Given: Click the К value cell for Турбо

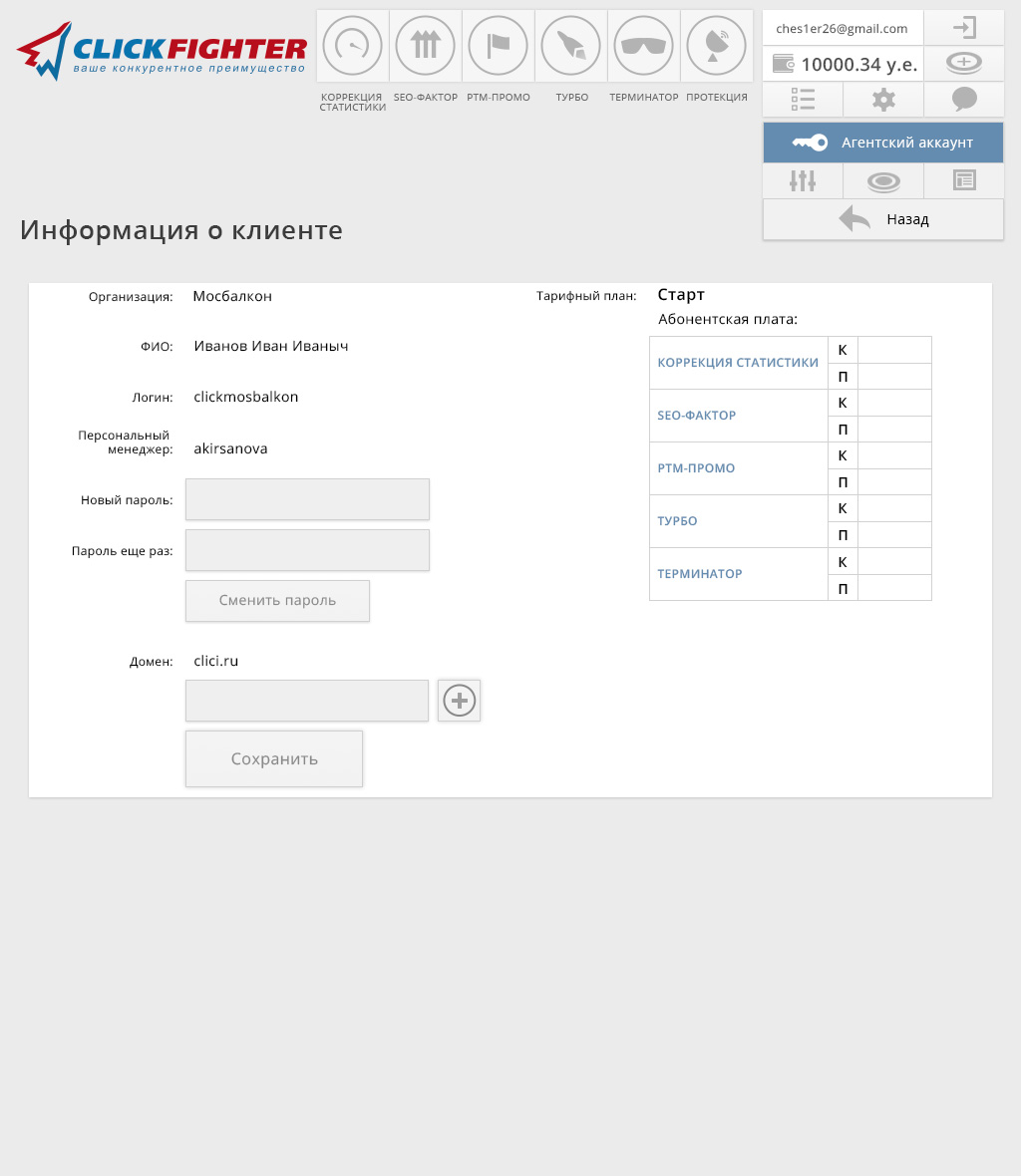Looking at the screenshot, I should [894, 508].
